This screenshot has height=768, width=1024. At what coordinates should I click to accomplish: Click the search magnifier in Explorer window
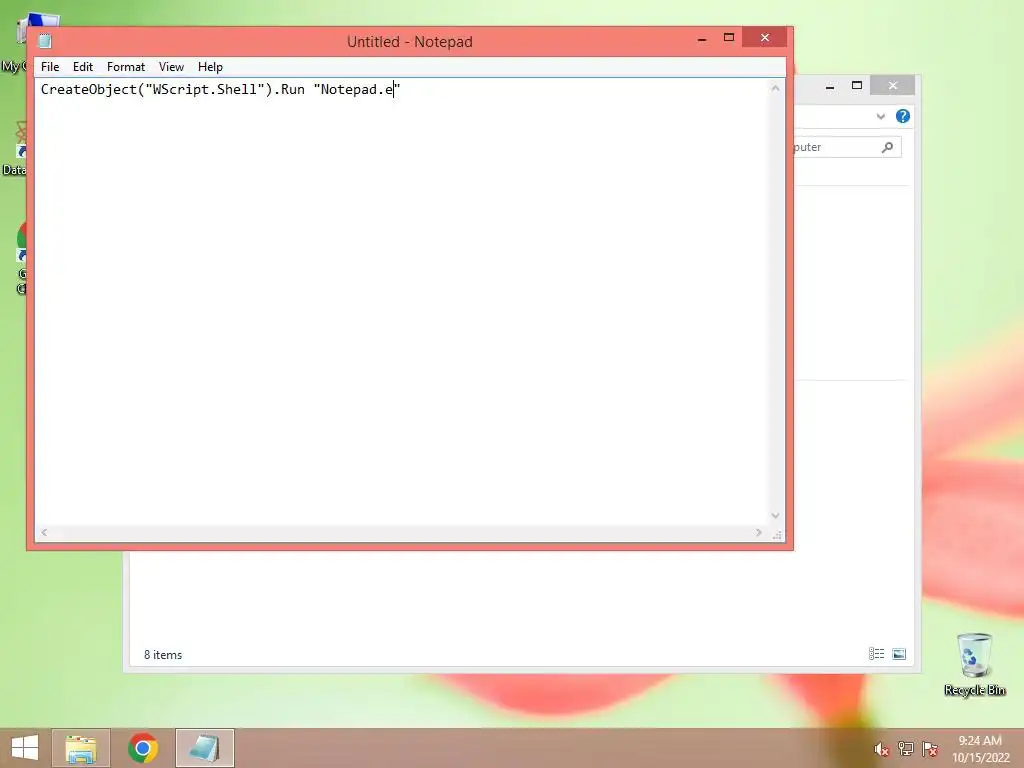(887, 148)
